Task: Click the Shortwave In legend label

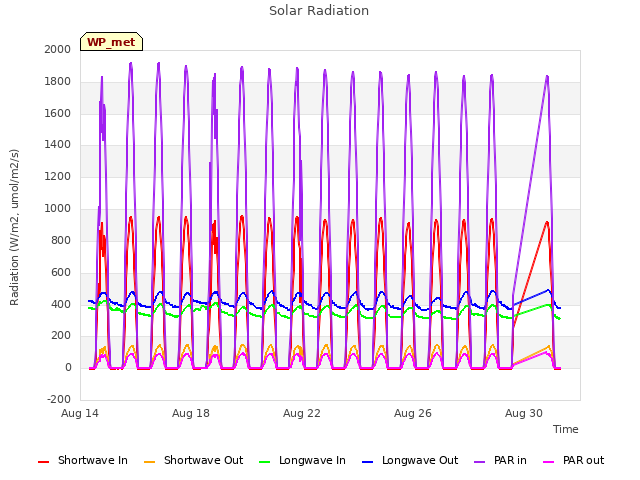Action: click(x=93, y=460)
